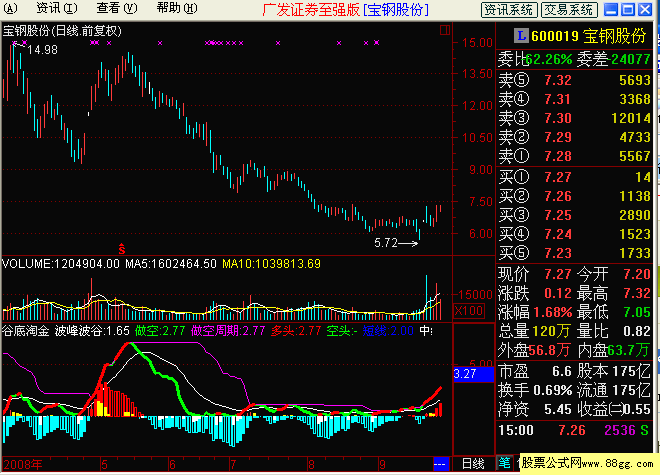Screen dimensions: 660x475
Task: Click the 谷底淘金 indicator name
Action: pos(26,331)
